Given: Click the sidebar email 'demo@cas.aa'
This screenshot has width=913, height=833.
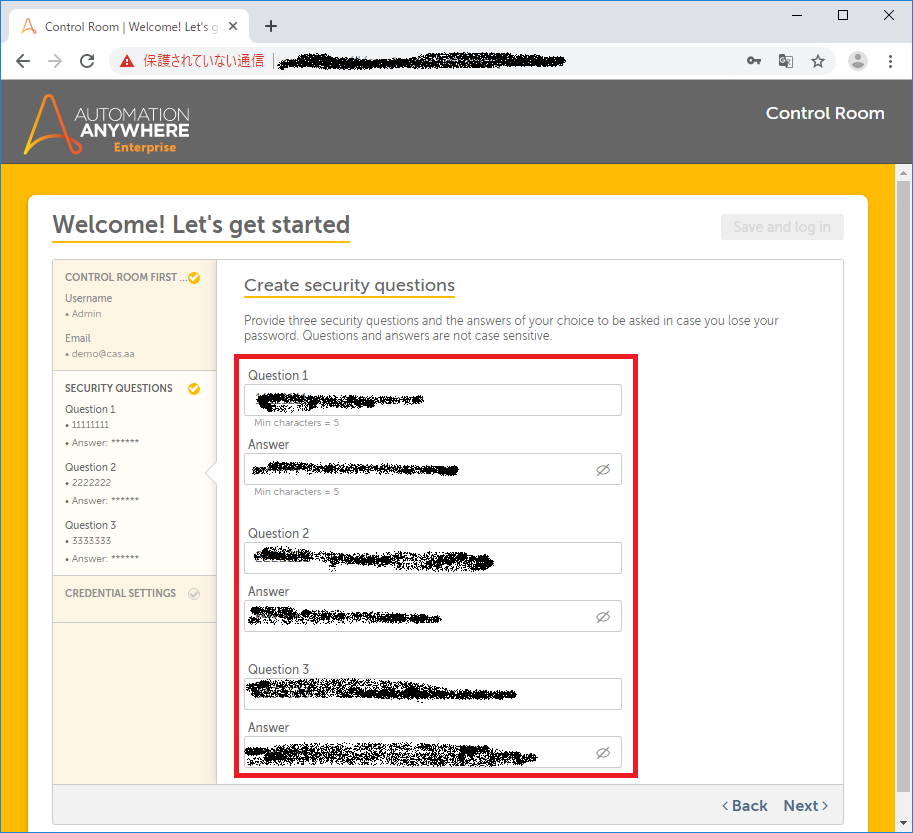Looking at the screenshot, I should pos(103,354).
